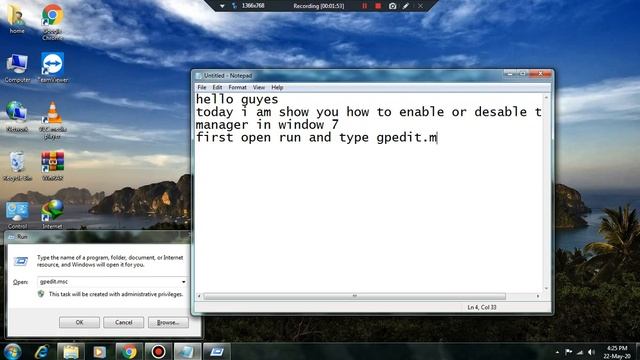Close the recording toolbar with the X icon
The image size is (640, 360).
click(420, 6)
